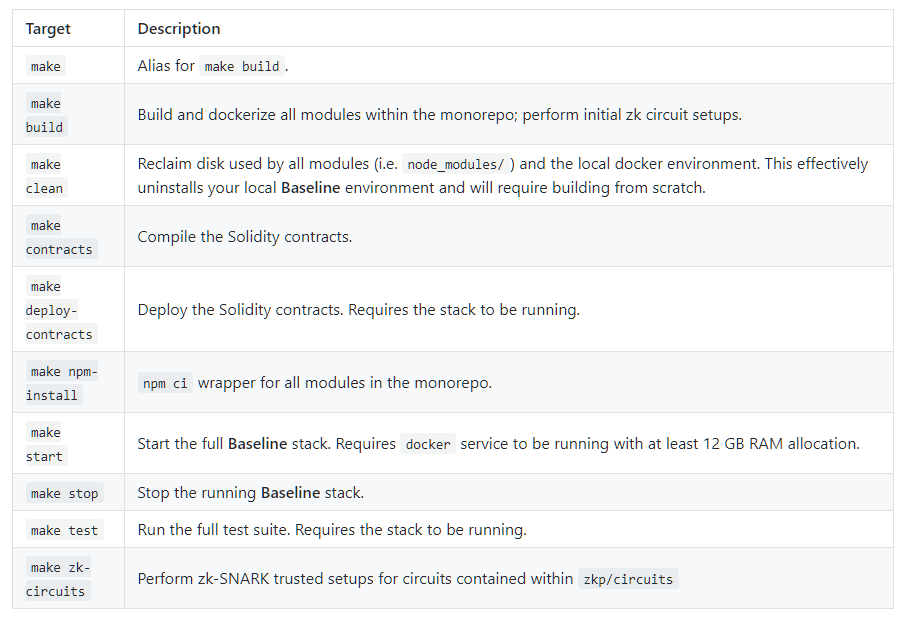
Task: Click the 'make zk-circuits' target code
Action: pyautogui.click(x=59, y=579)
